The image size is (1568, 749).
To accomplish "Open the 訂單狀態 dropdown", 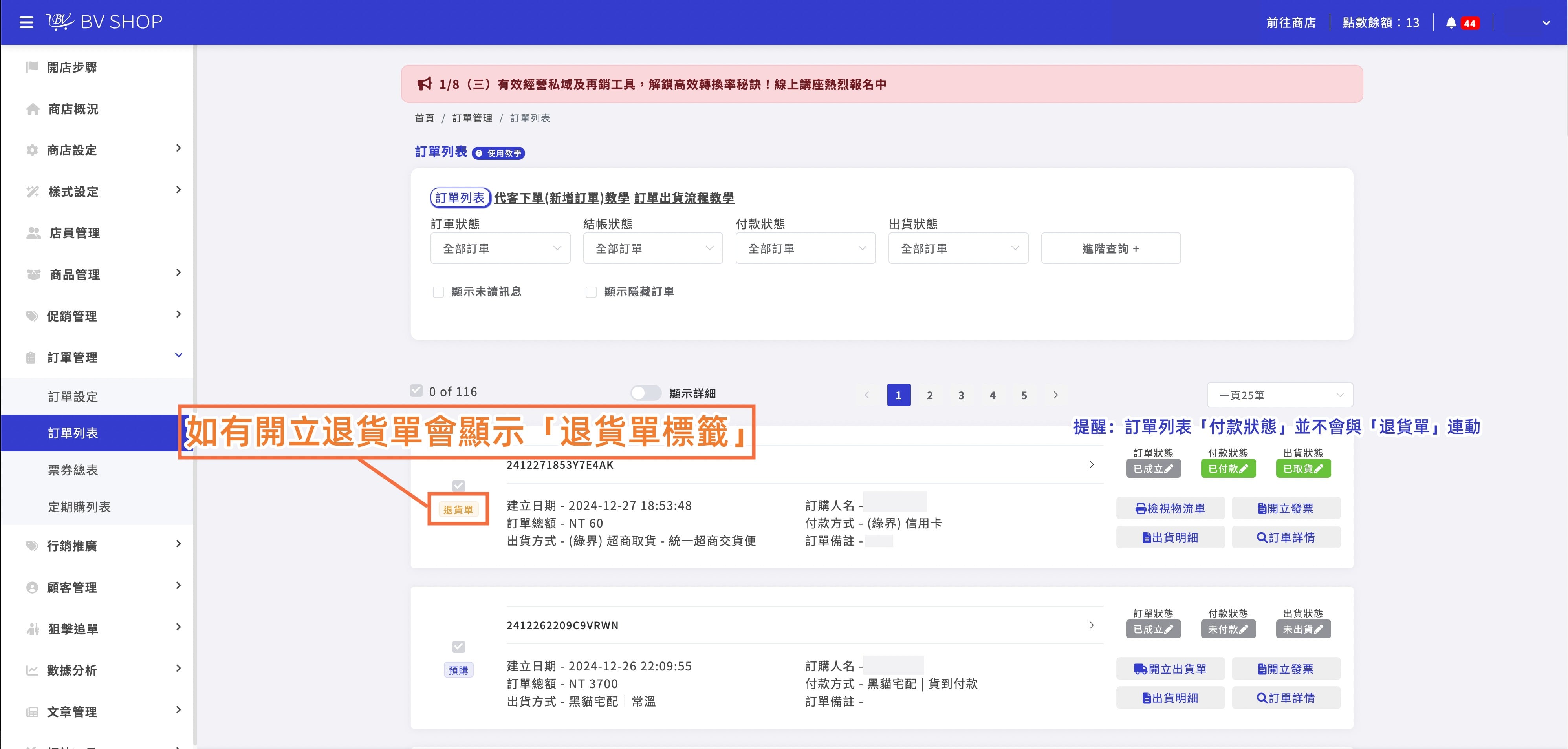I will (500, 248).
